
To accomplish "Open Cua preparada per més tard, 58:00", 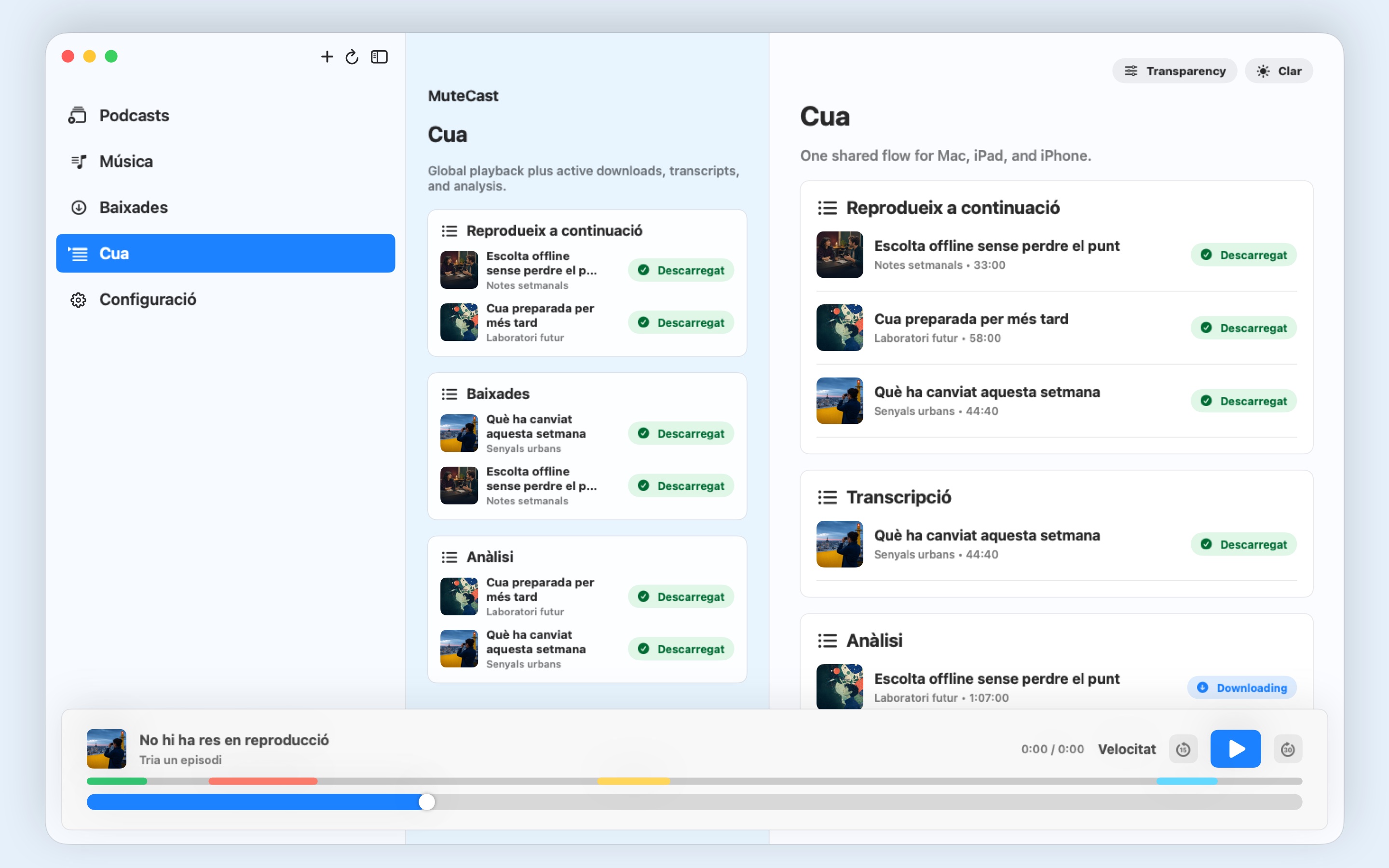I will click(x=1056, y=328).
